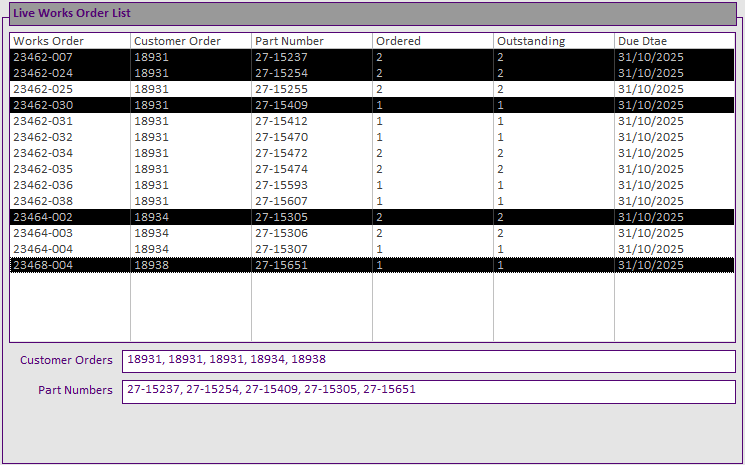
Task: Click part number 27-15651
Action: point(281,265)
